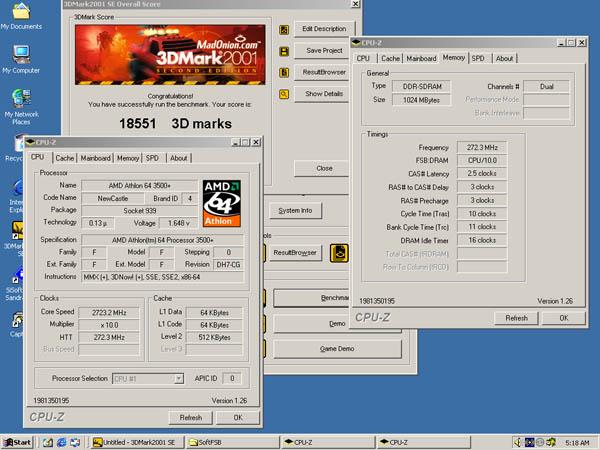Click the Show Details magnifier icon
The image size is (600, 450).
(x=284, y=94)
